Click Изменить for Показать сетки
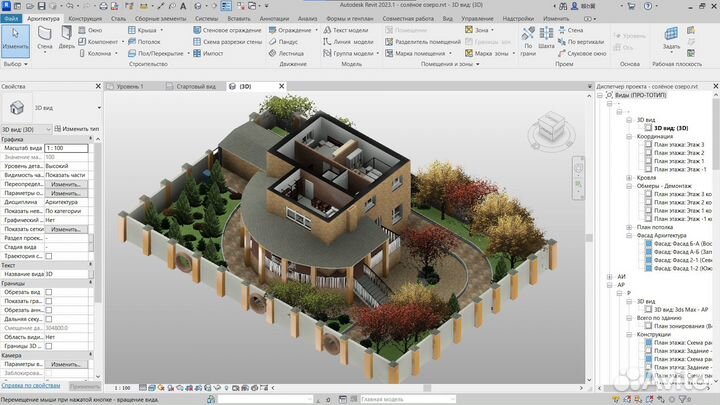 pyautogui.click(x=66, y=229)
